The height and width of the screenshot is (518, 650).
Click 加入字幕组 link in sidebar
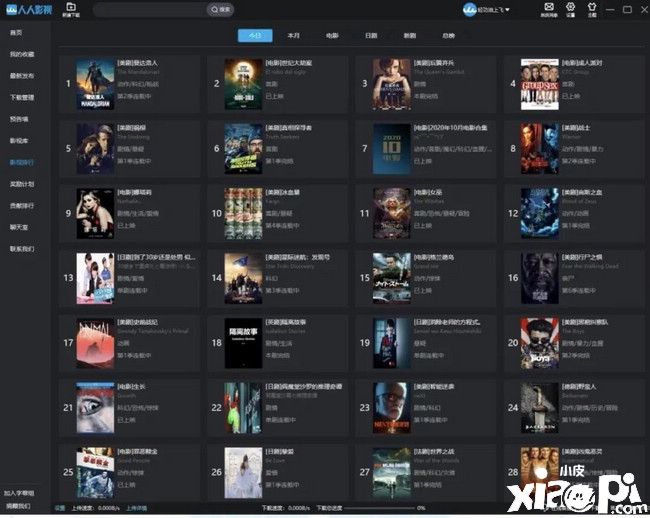click(x=19, y=493)
